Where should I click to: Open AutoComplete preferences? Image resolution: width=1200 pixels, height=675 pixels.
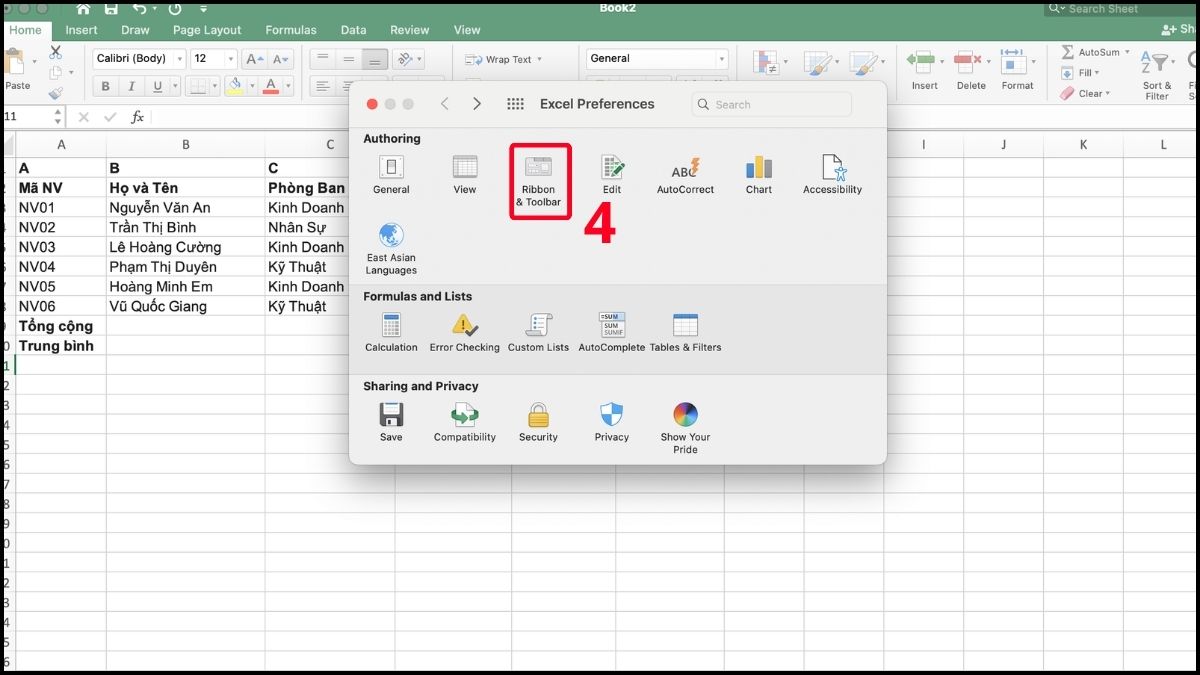click(612, 332)
